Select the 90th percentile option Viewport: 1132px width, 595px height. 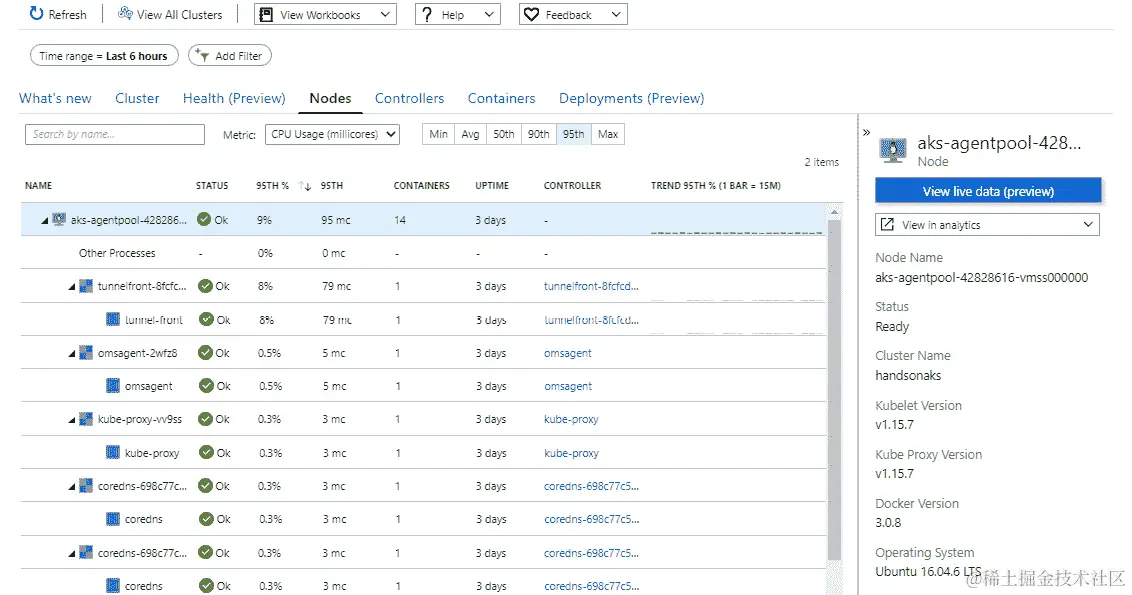coord(539,134)
